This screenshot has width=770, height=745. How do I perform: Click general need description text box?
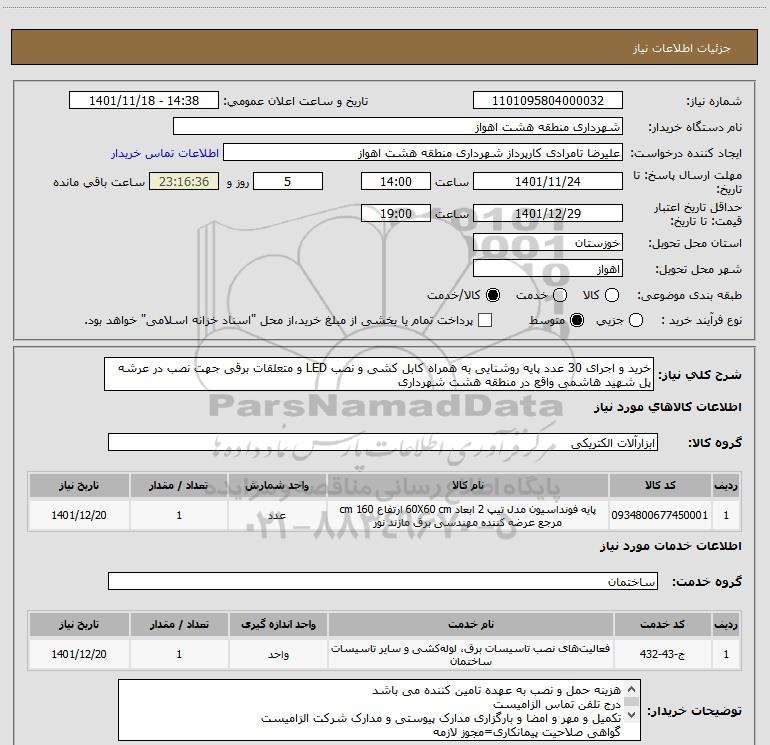[379, 374]
